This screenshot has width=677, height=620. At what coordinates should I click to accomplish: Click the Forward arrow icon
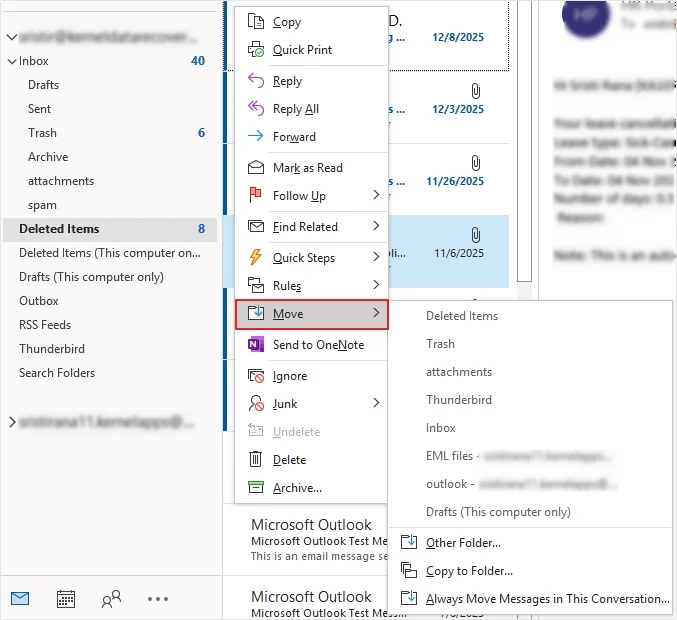click(x=256, y=137)
